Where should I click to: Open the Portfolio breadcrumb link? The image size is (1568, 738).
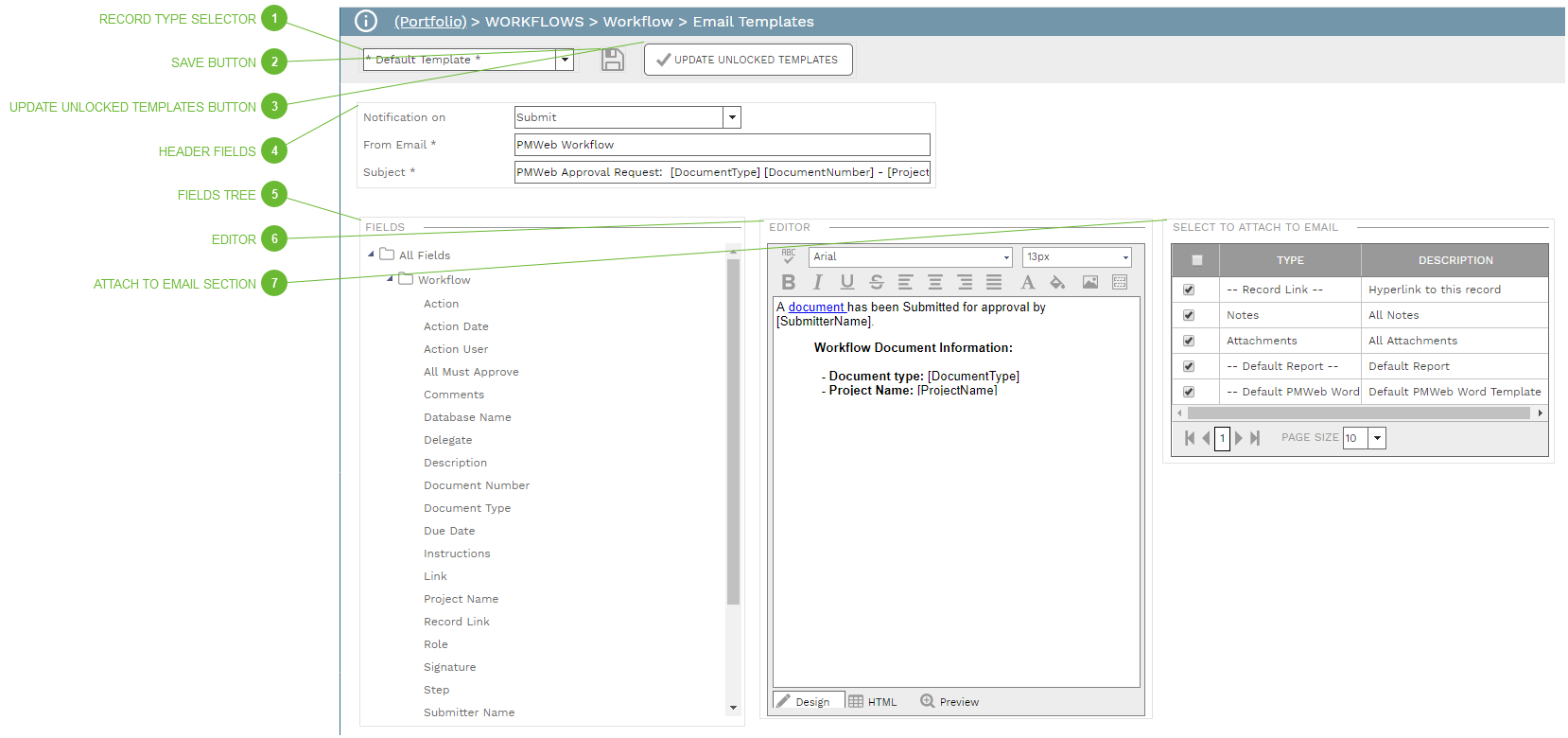coord(430,22)
